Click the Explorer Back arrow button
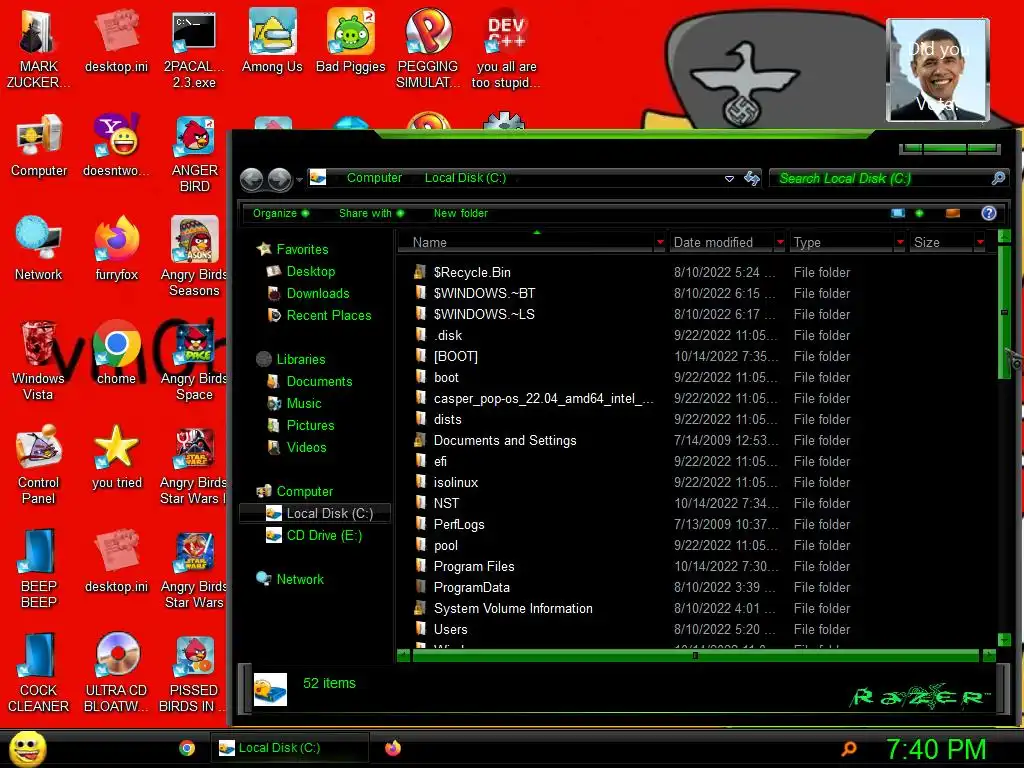 point(251,179)
